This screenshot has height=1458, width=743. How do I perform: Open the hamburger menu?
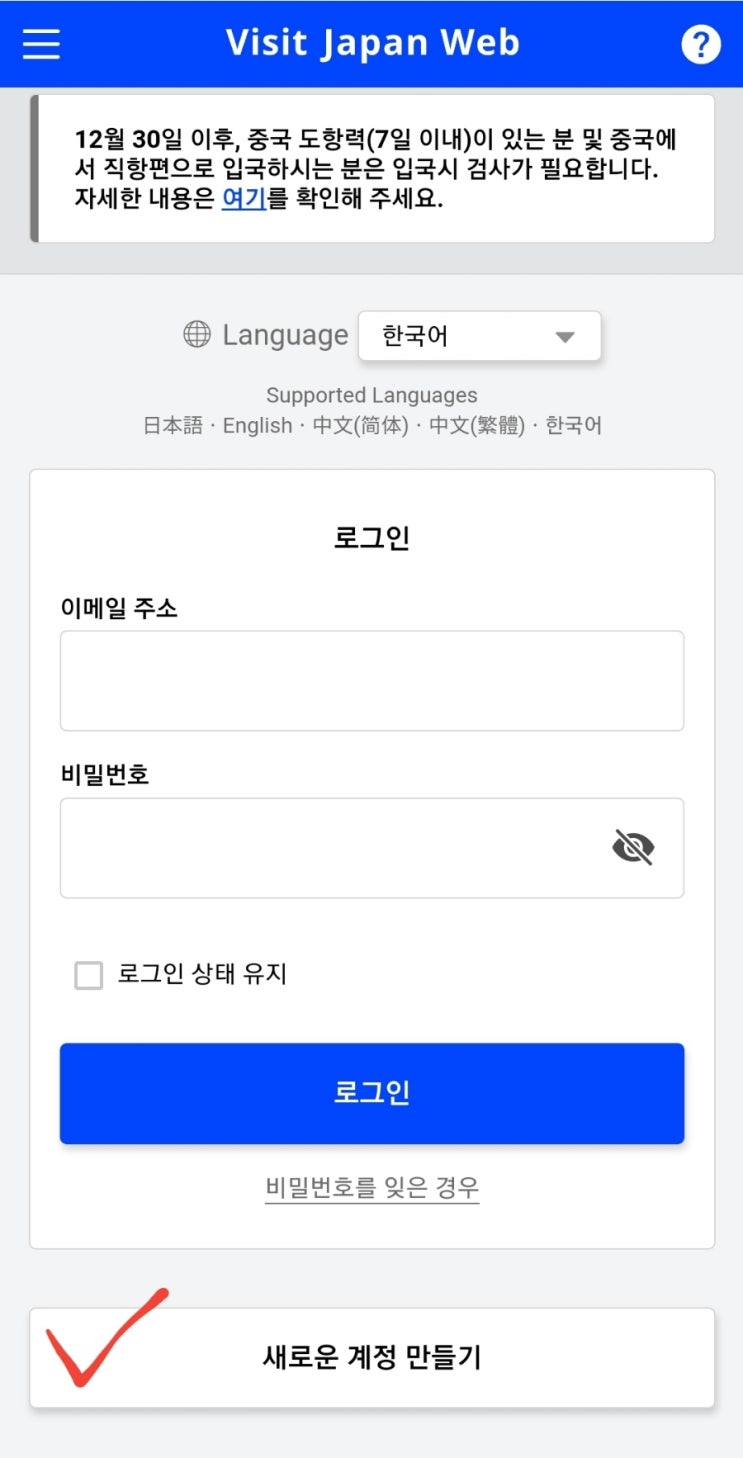(41, 44)
